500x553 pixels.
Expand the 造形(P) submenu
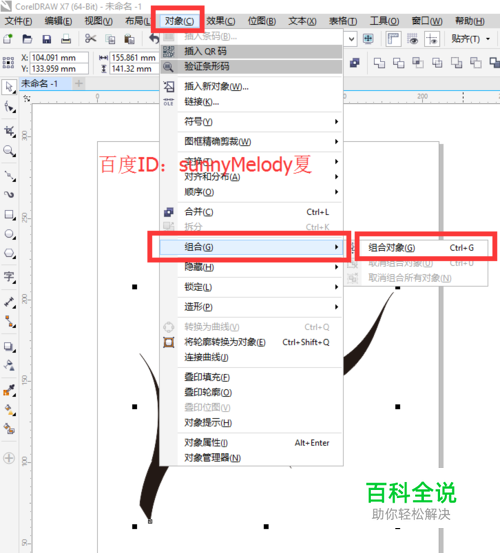[x=252, y=307]
